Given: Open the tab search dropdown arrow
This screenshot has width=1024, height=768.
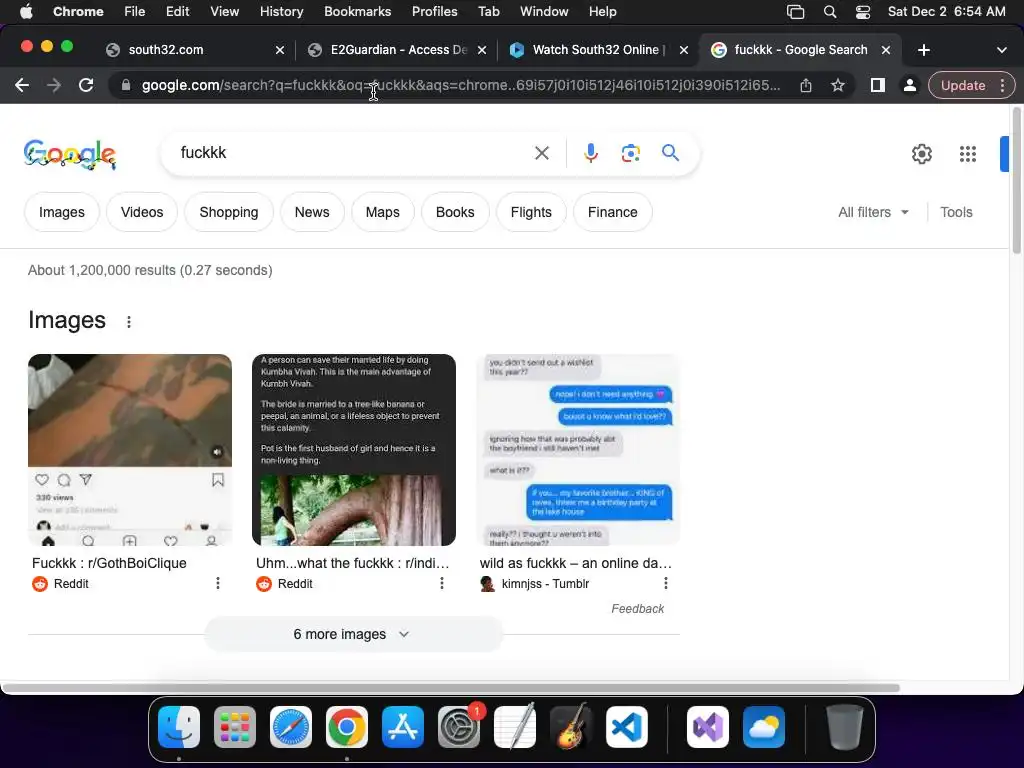Looking at the screenshot, I should (x=1002, y=50).
